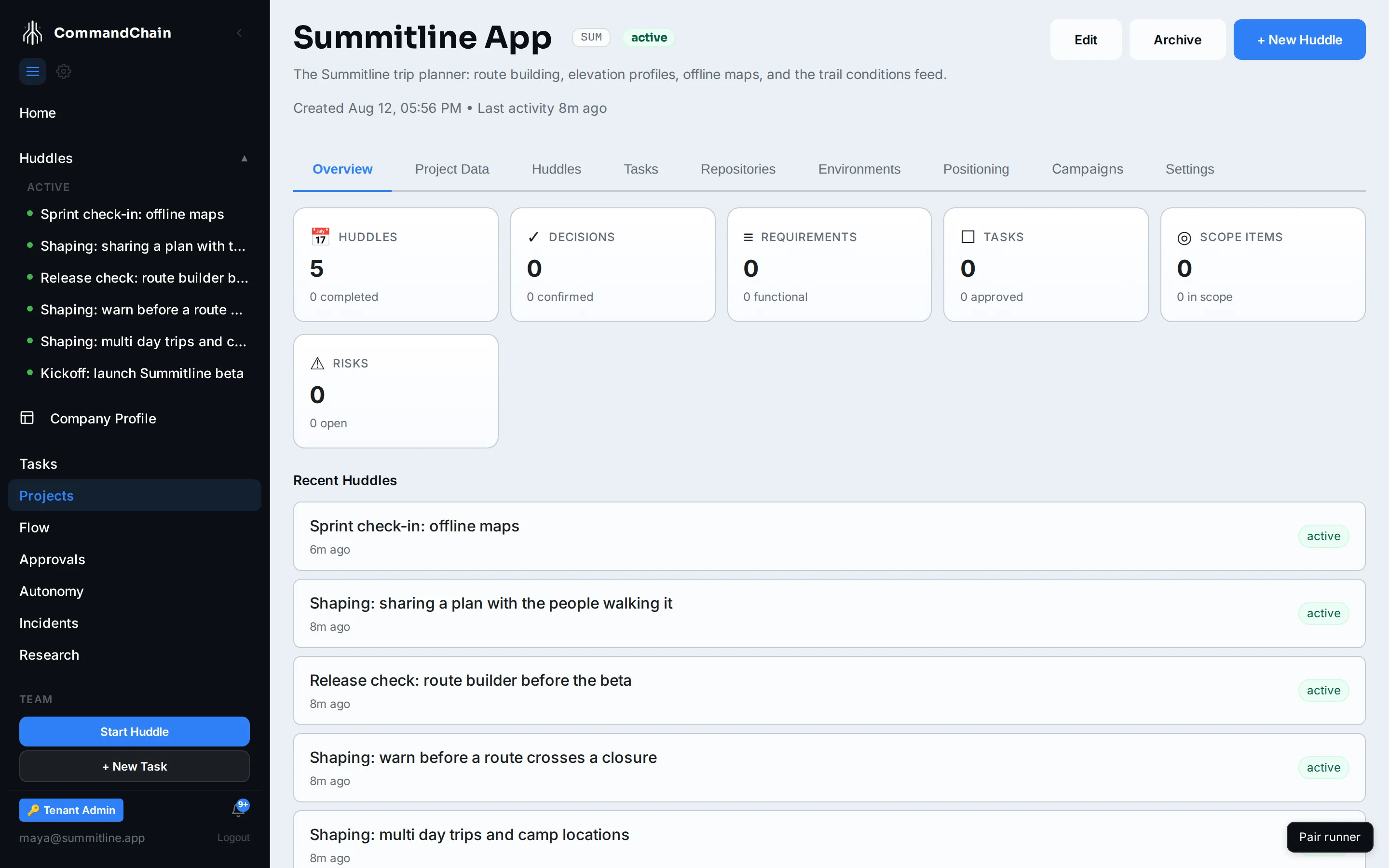Collapse the Huddles section arrow
The height and width of the screenshot is (868, 1389).
point(245,159)
